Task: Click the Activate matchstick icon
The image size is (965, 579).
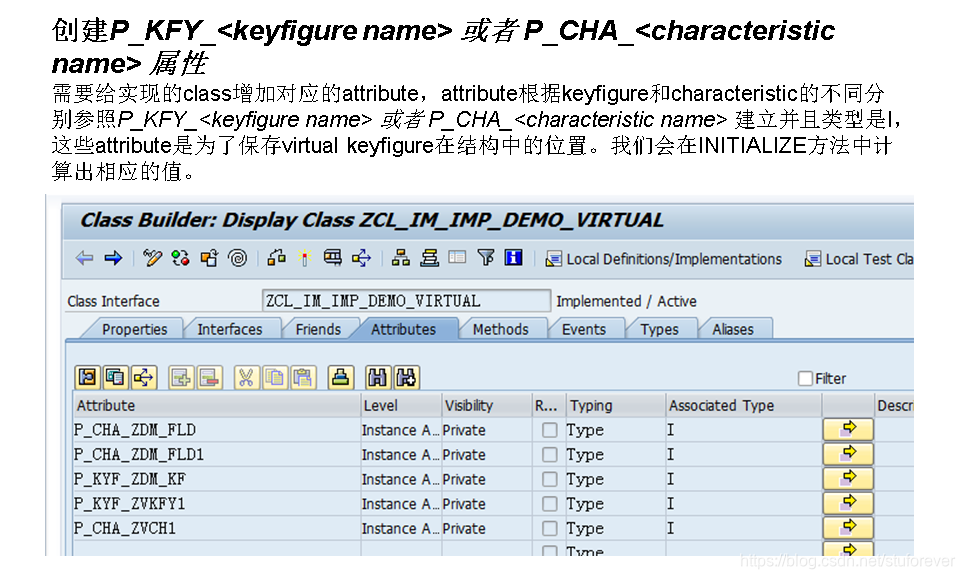Action: (x=304, y=258)
